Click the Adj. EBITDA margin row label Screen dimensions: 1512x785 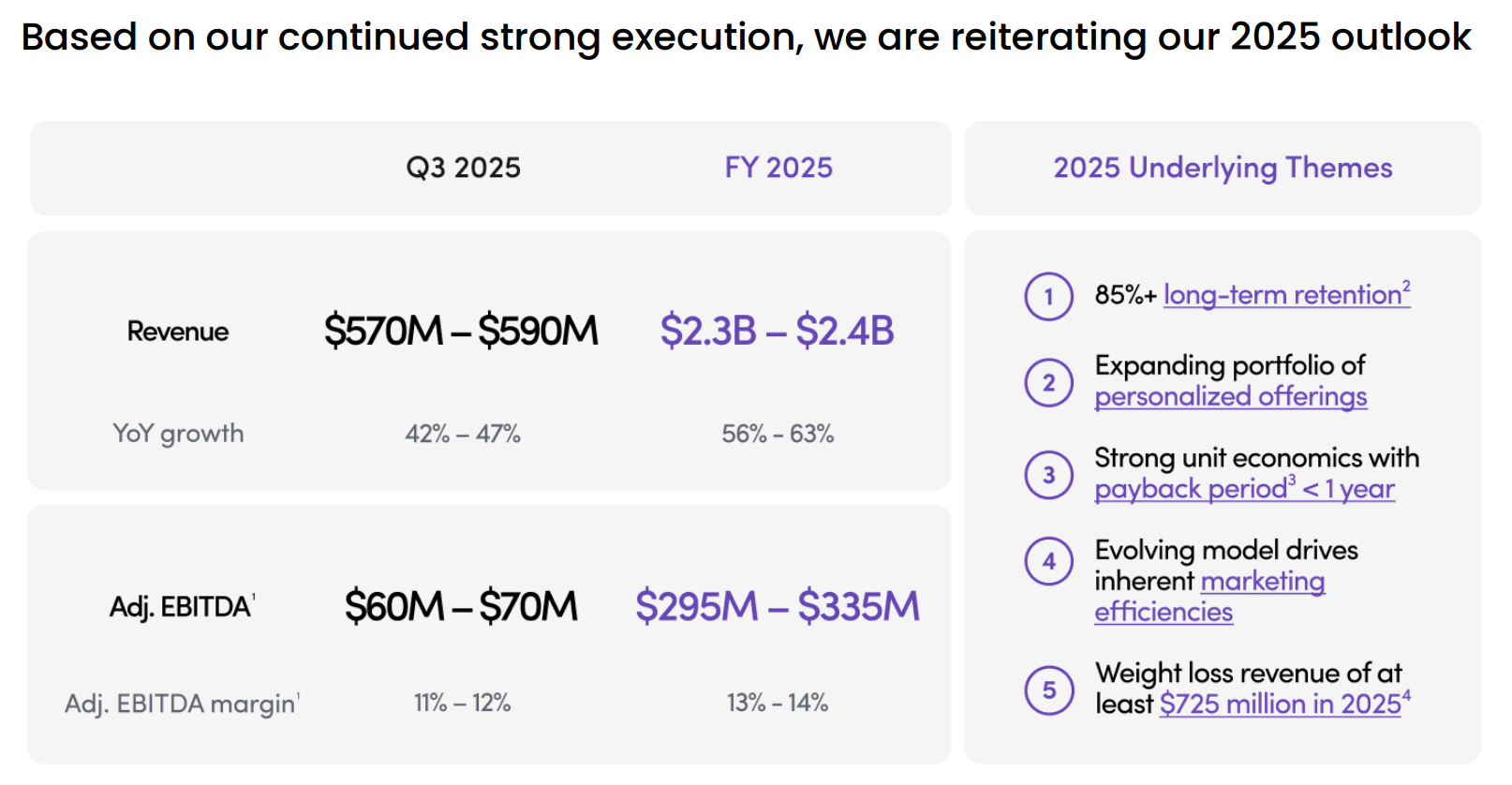[x=182, y=704]
